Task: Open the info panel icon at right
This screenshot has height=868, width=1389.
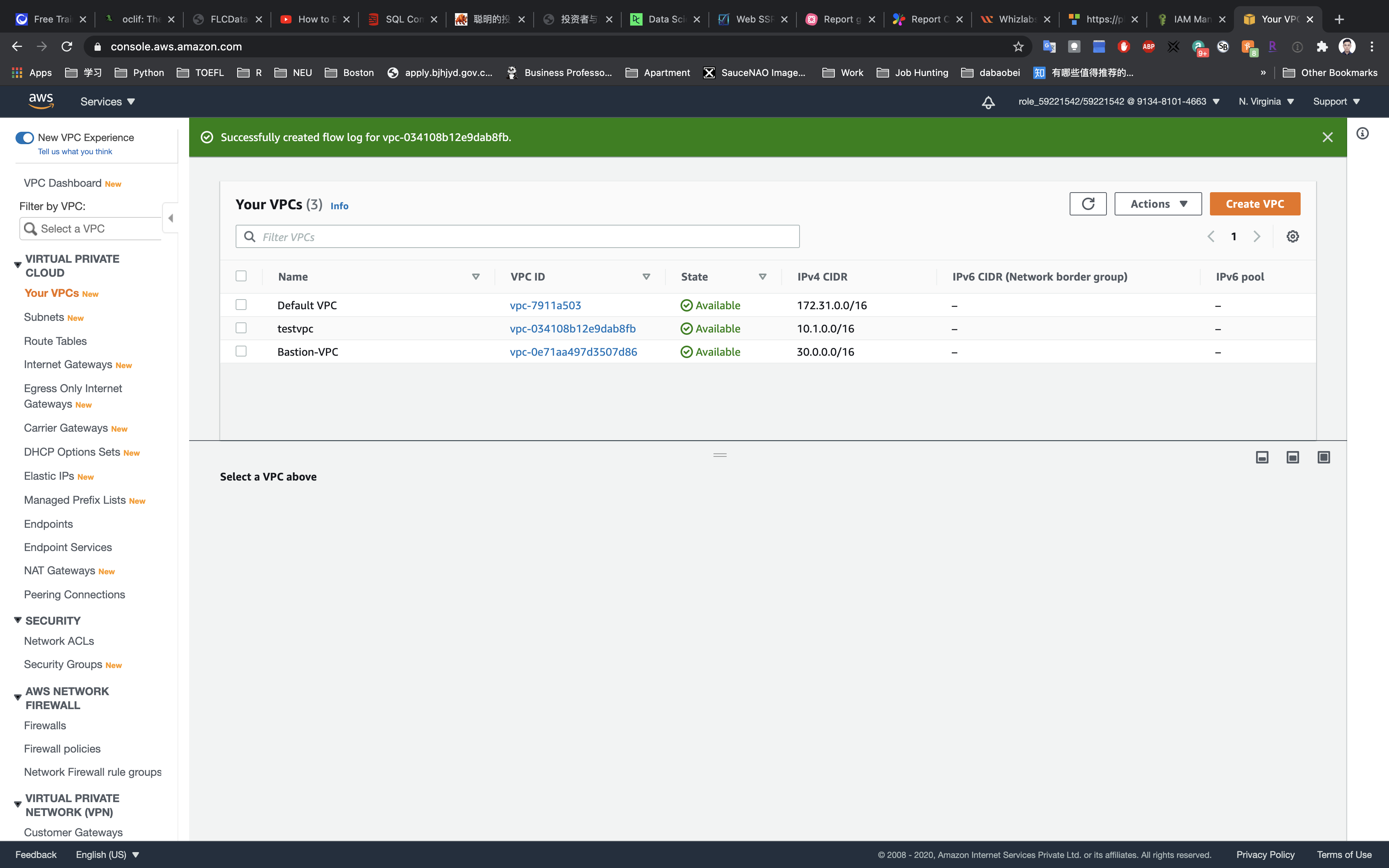Action: (x=1362, y=134)
